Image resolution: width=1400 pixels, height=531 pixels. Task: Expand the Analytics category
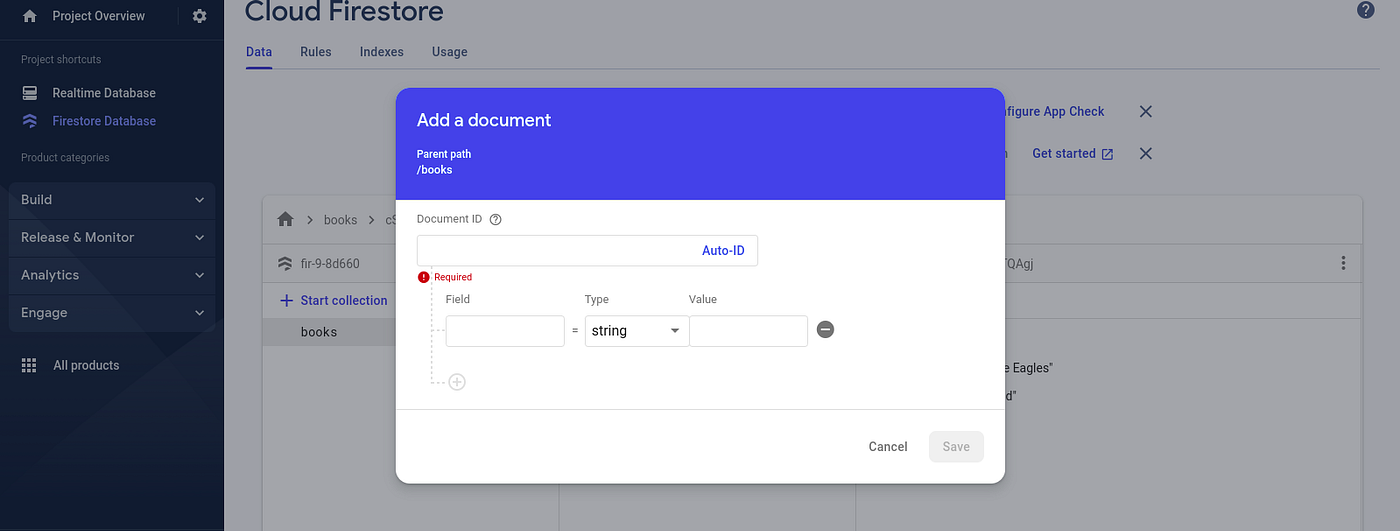[x=112, y=275]
